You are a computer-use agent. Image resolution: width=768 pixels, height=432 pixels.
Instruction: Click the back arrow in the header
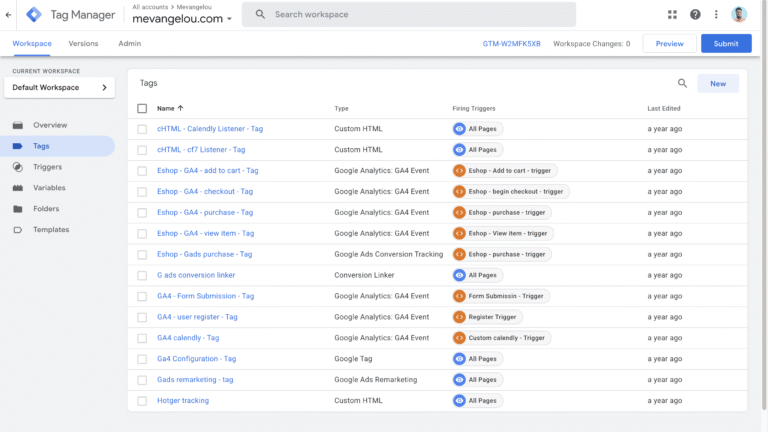pos(9,14)
